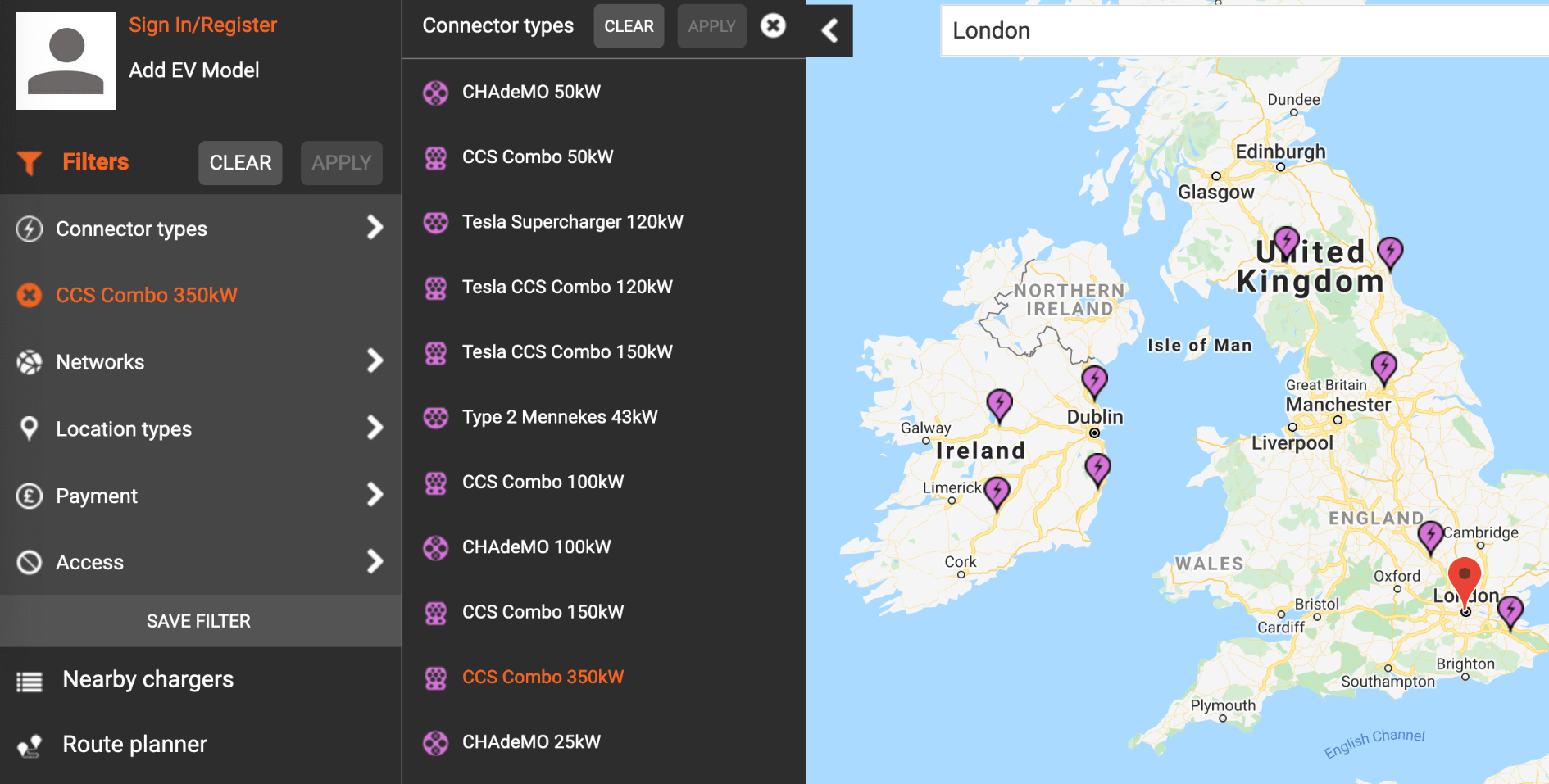
Task: Collapse the sidebar with the left arrow
Action: [x=829, y=30]
